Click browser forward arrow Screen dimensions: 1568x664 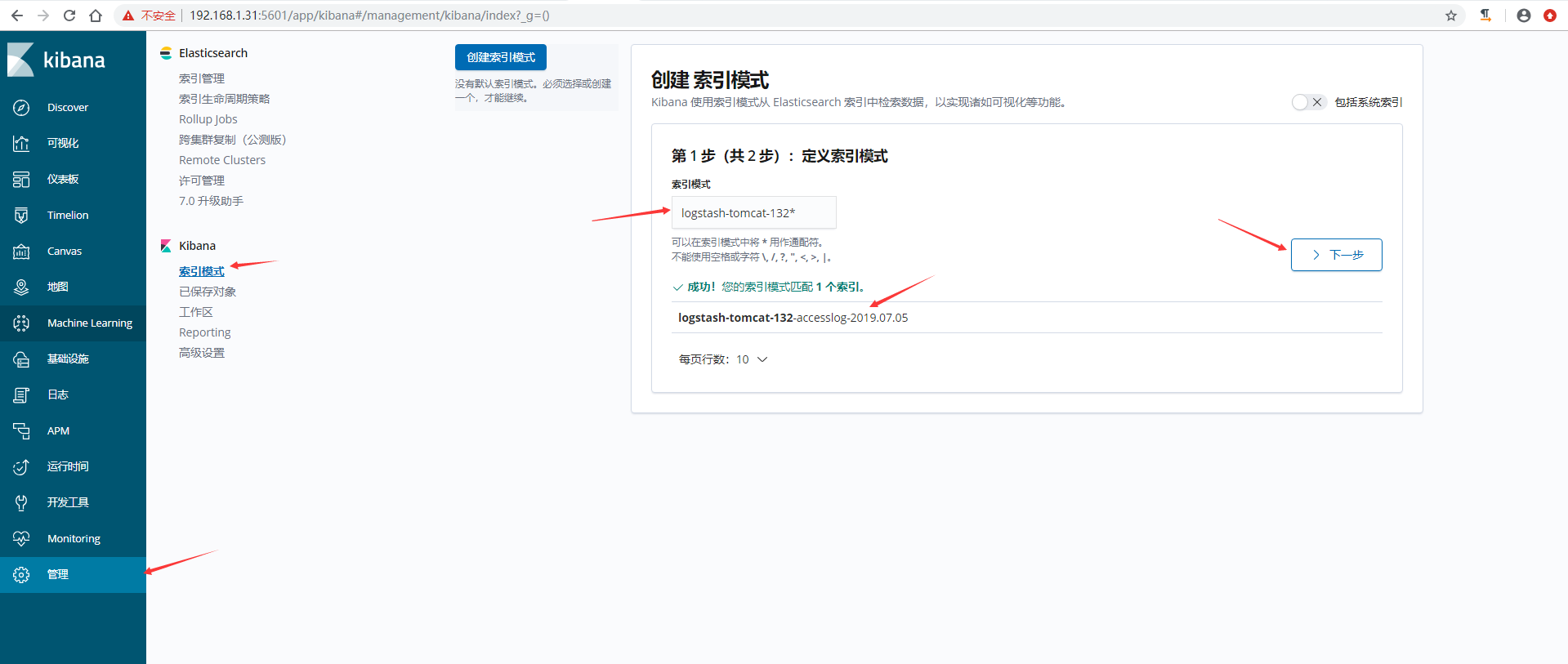[43, 16]
